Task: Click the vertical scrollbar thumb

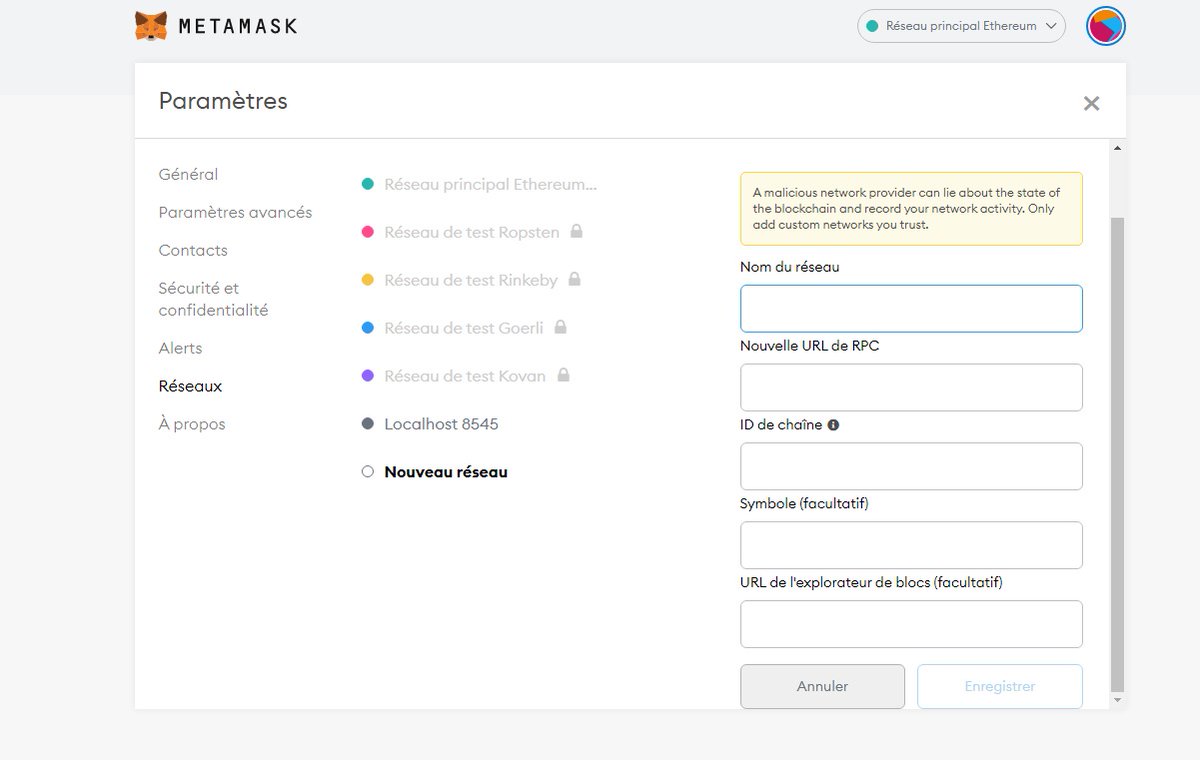Action: [1118, 454]
